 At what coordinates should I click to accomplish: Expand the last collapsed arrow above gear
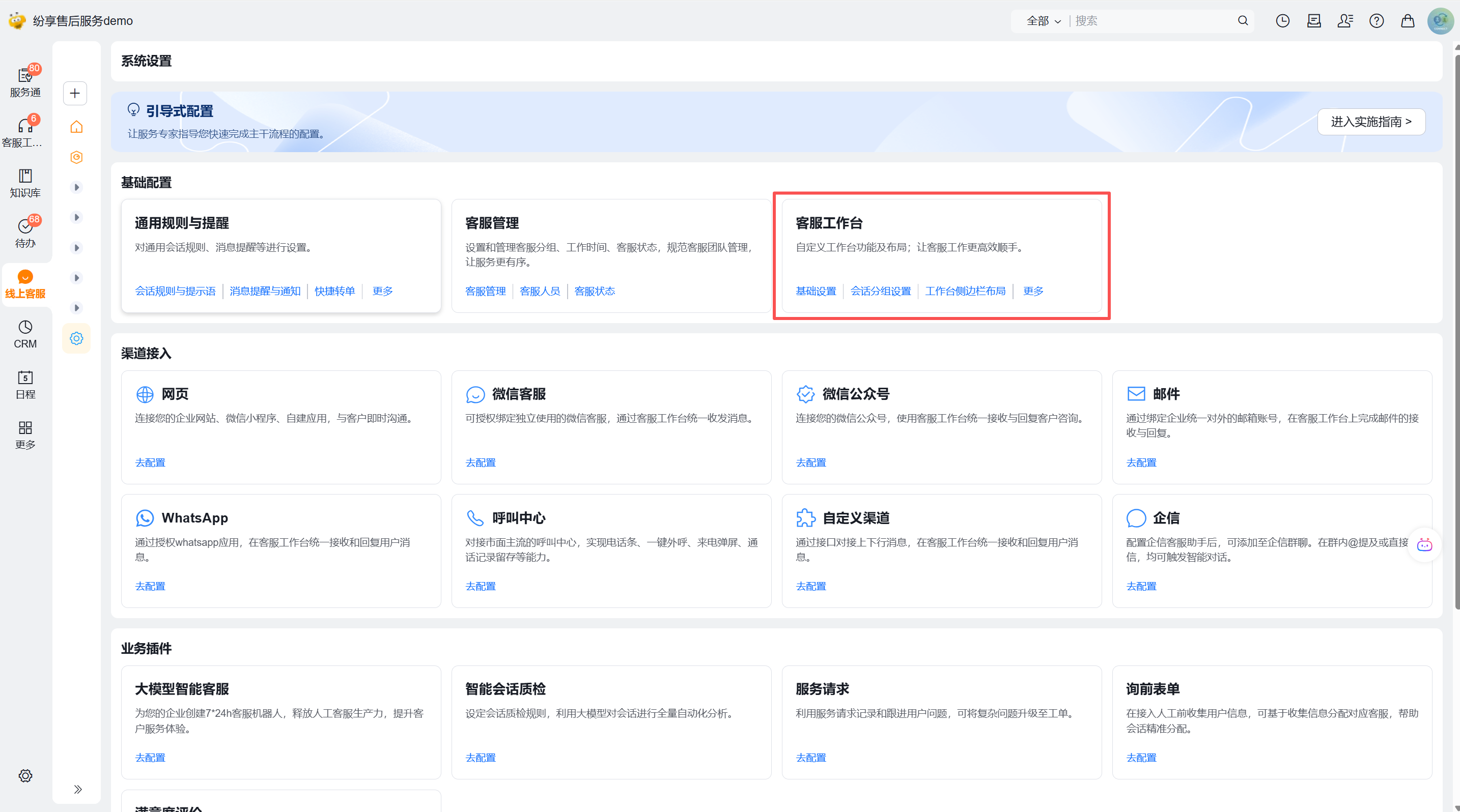pos(76,307)
